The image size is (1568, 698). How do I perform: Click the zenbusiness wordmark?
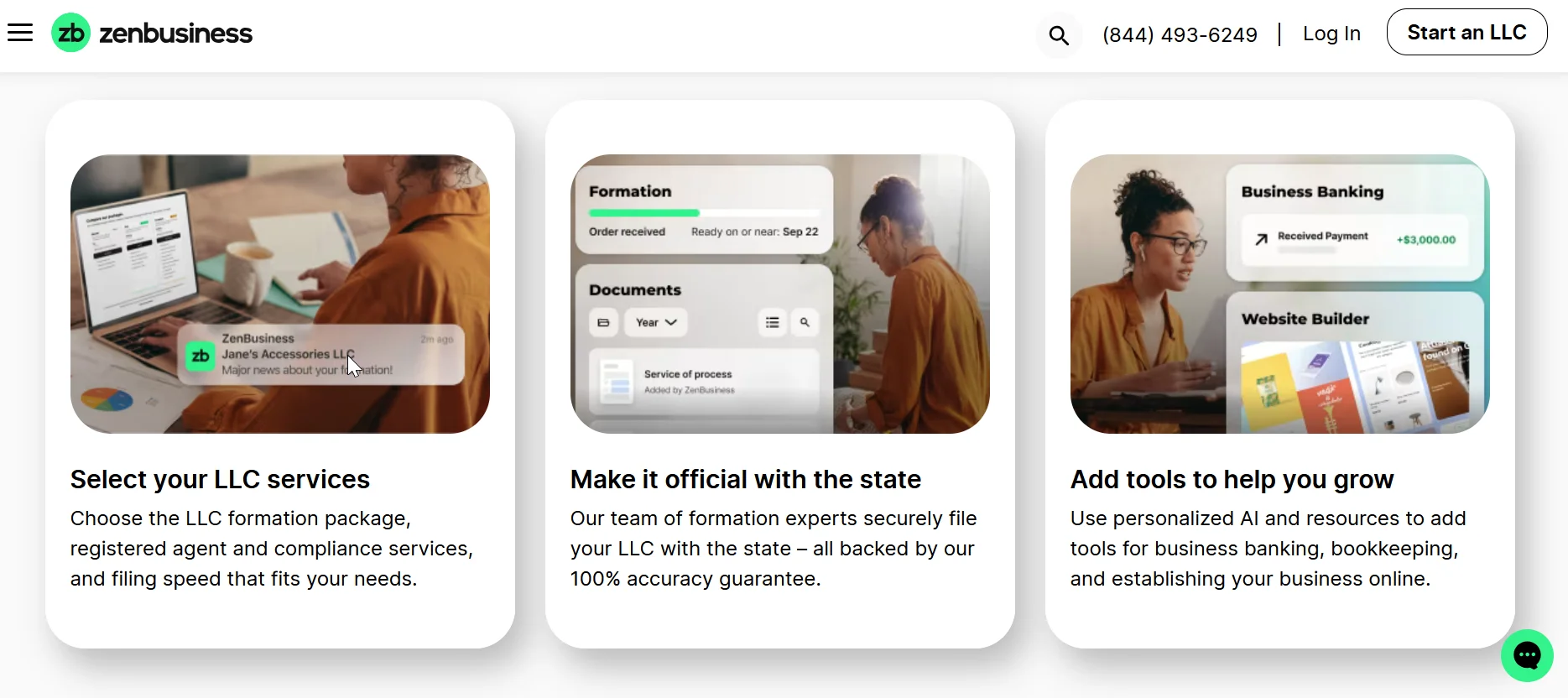[176, 34]
